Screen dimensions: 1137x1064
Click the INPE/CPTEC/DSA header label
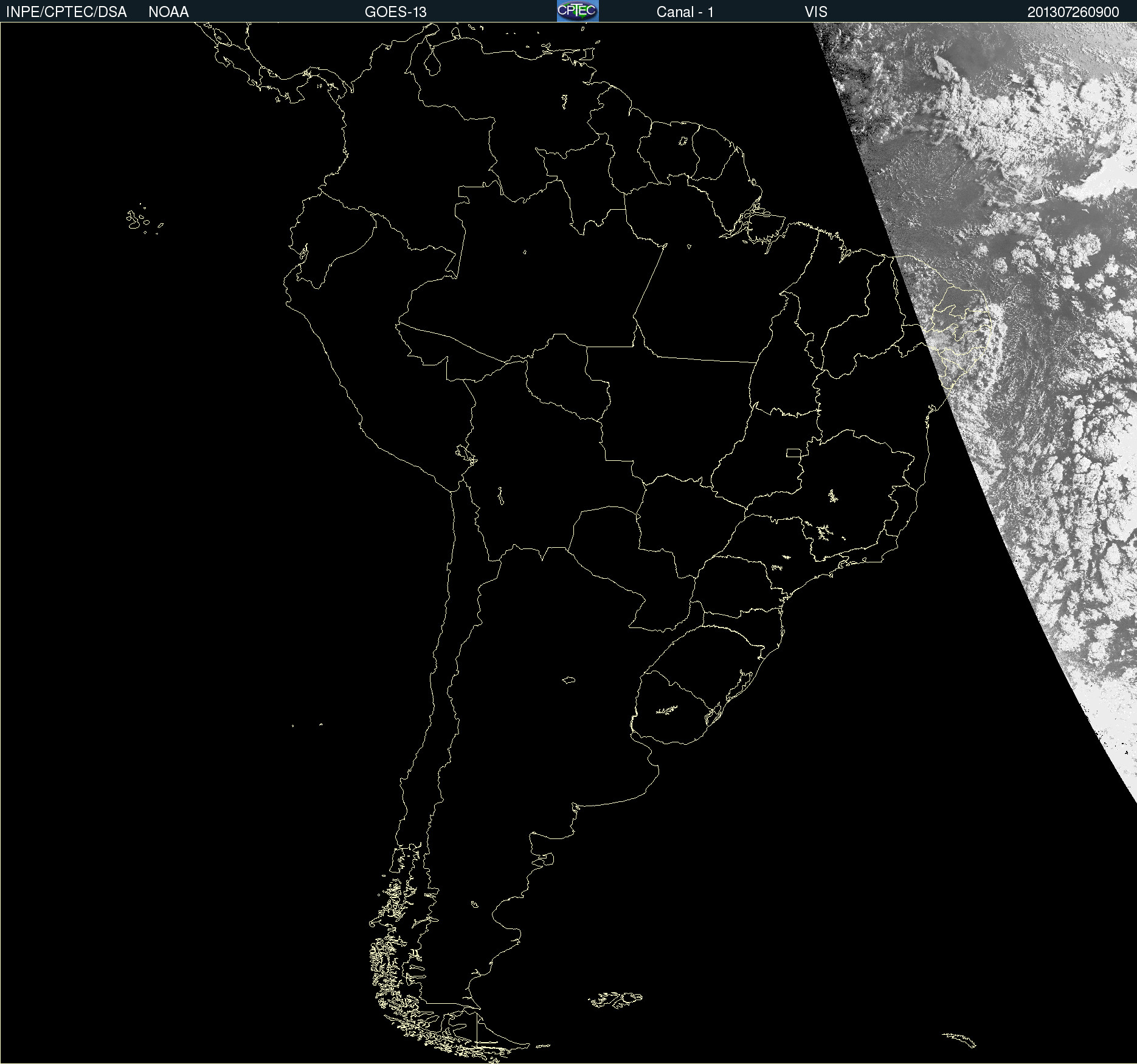pos(66,12)
